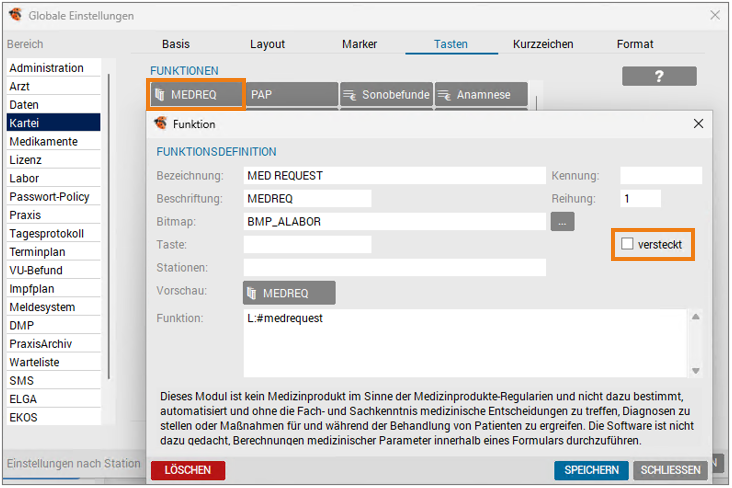The width and height of the screenshot is (732, 488).
Task: Close the Globale Einstellungen window
Action: (715, 15)
